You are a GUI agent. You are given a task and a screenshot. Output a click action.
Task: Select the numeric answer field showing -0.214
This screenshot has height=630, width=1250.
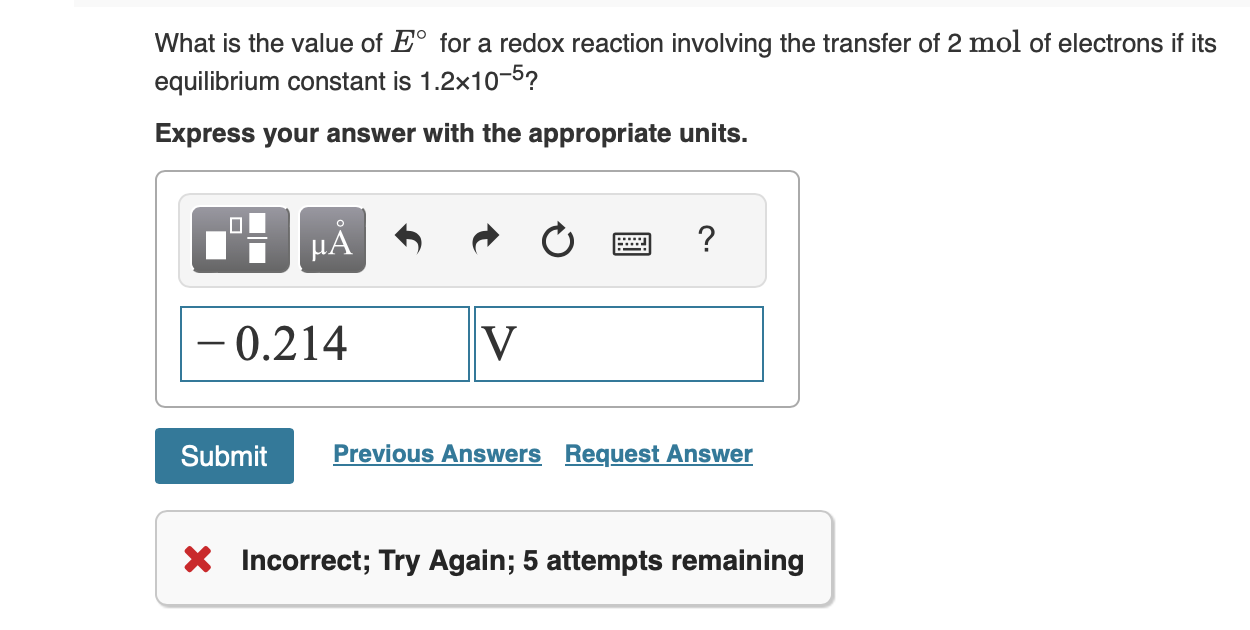coord(324,343)
